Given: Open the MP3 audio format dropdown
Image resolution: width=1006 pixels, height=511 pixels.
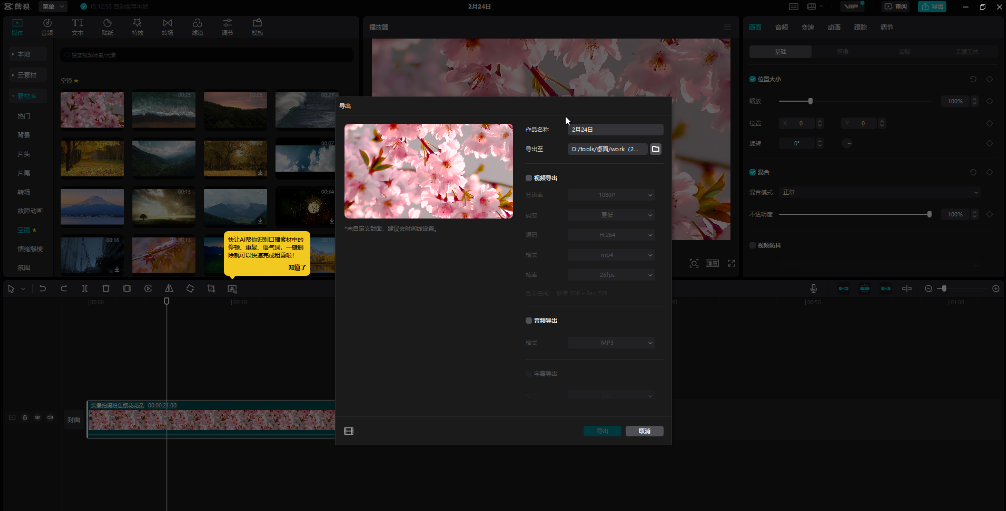Looking at the screenshot, I should 611,343.
